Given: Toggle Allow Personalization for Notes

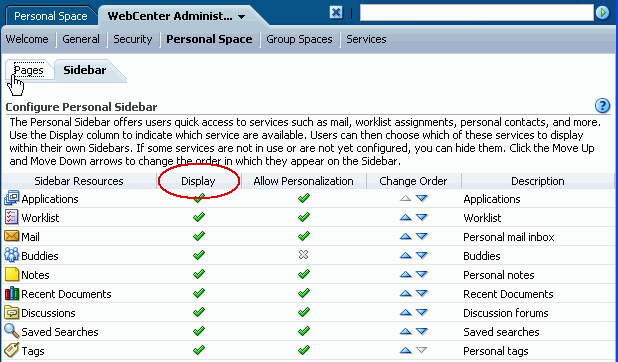Looking at the screenshot, I should pyautogui.click(x=303, y=274).
